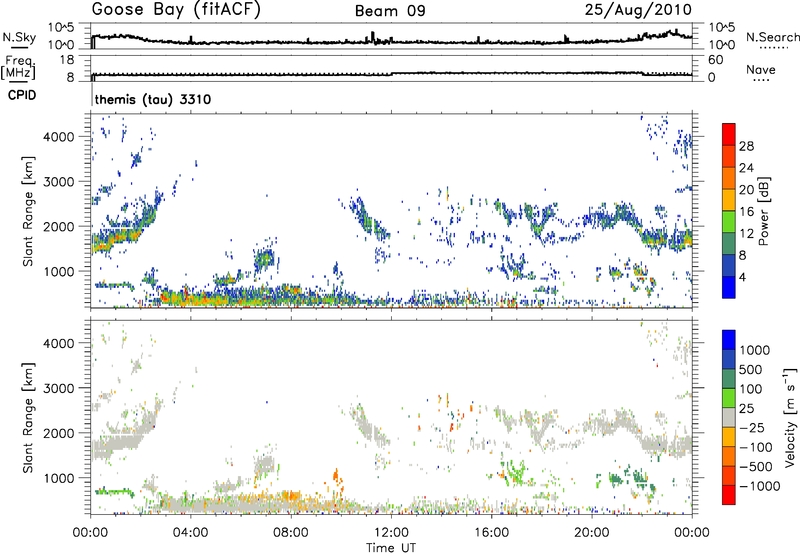
Task: Click the red -1000 velocity color band
Action: click(x=729, y=495)
